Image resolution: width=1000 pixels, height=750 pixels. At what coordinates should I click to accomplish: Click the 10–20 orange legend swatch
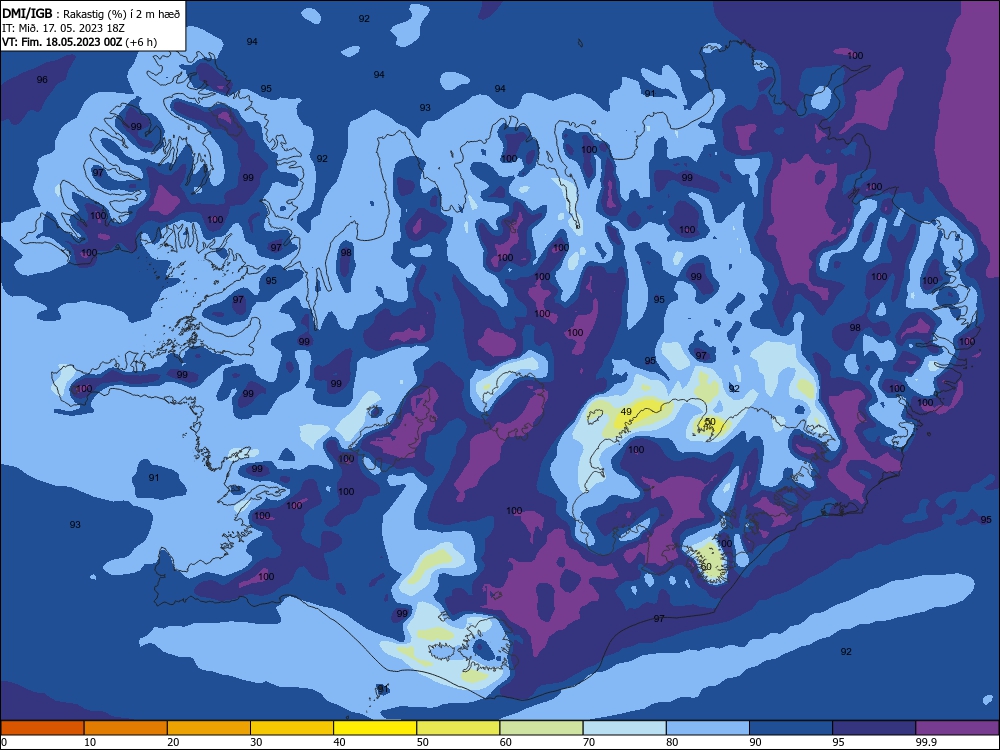click(126, 728)
